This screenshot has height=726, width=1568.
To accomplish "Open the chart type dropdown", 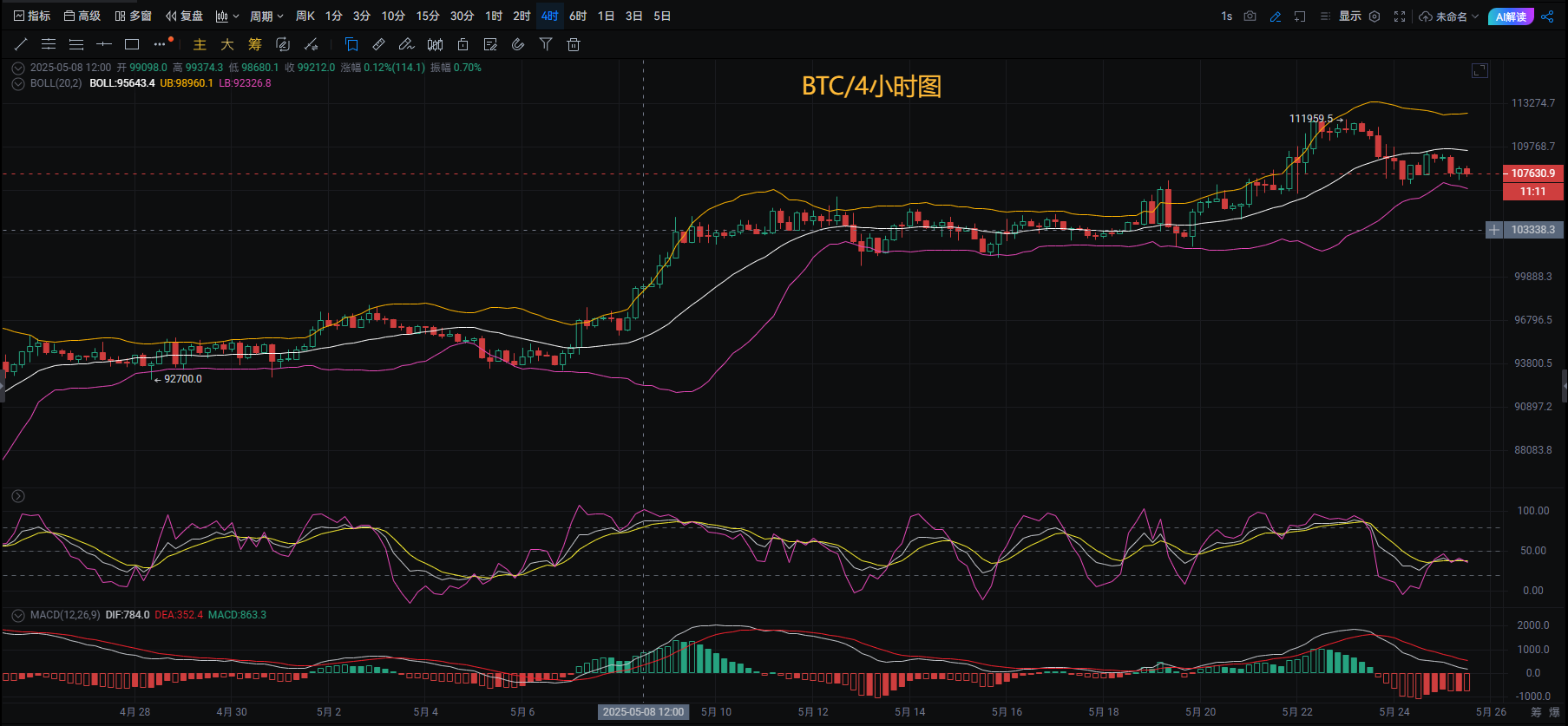I will (x=226, y=16).
